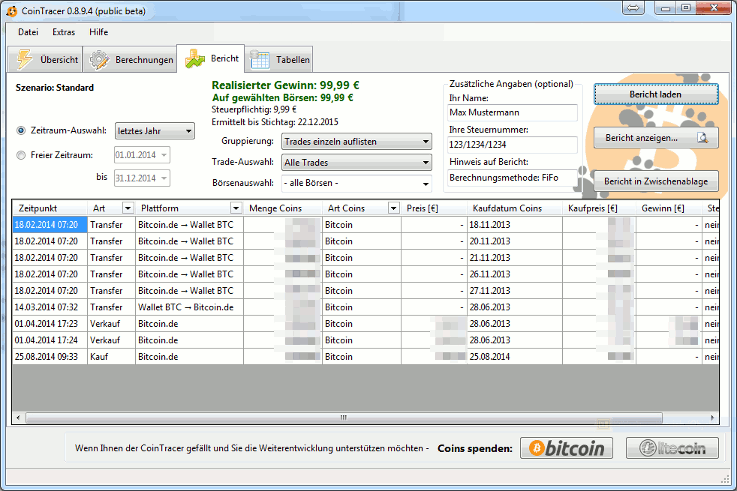Image resolution: width=737 pixels, height=491 pixels.
Task: Click Bericht in Zwischenablage button
Action: click(656, 181)
